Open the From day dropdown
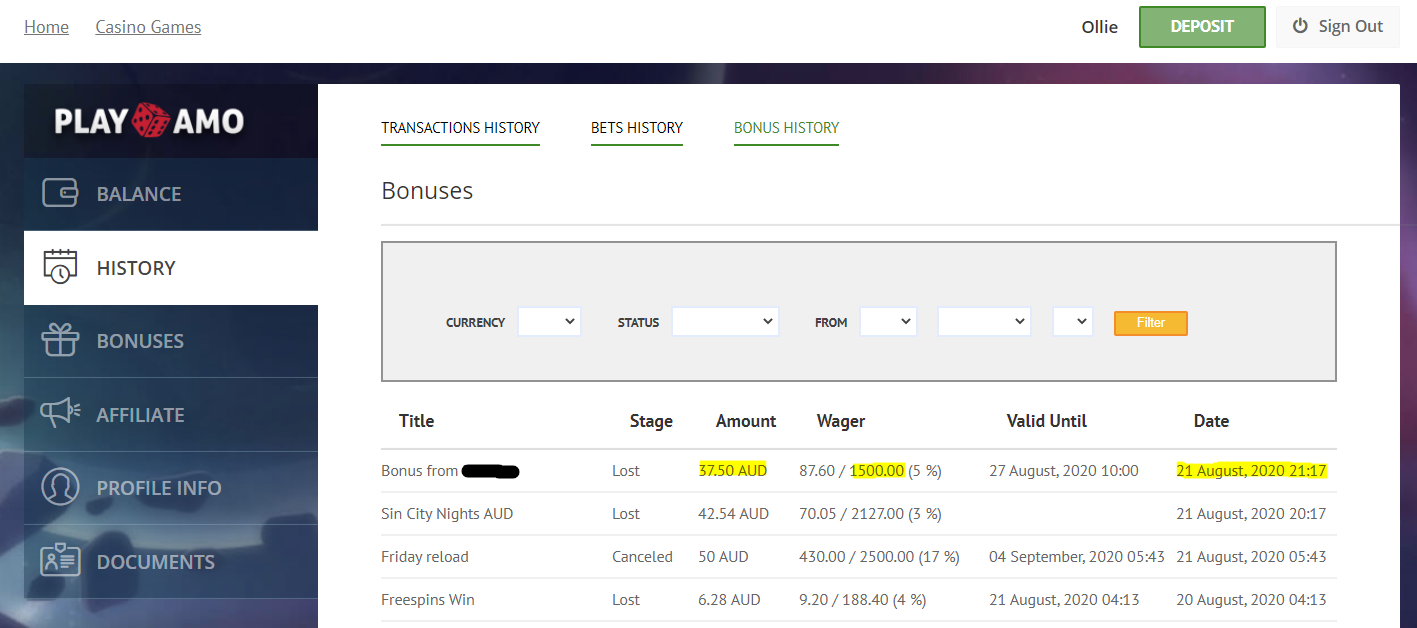 click(888, 322)
